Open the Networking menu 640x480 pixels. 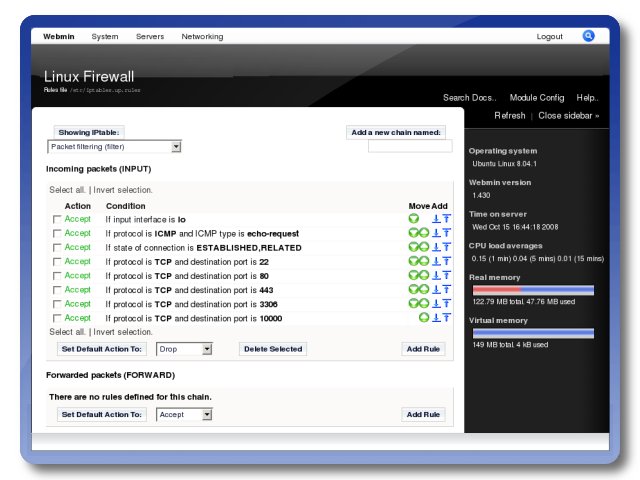(202, 37)
